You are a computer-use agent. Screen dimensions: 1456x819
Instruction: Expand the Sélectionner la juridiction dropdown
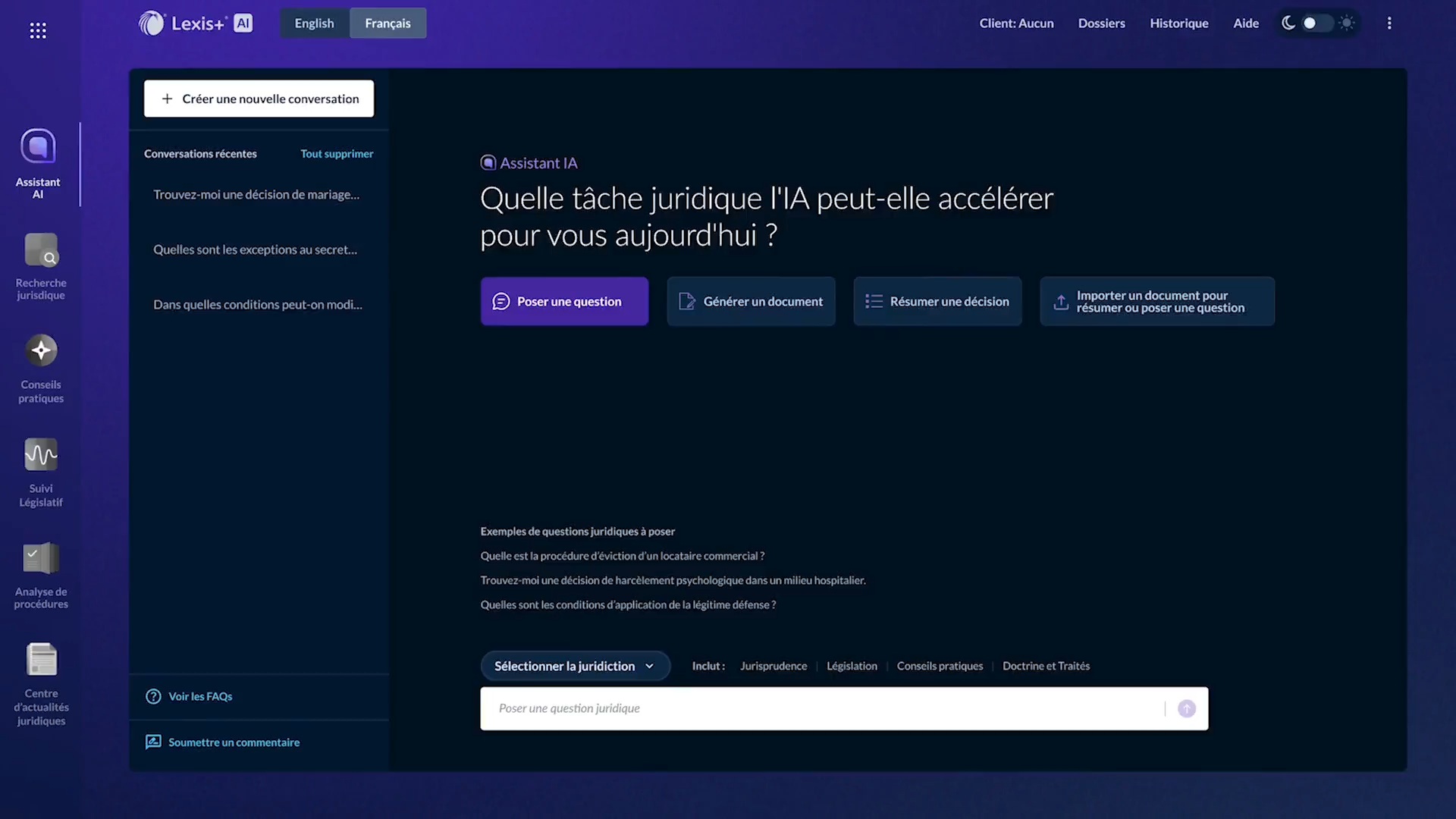click(x=575, y=666)
